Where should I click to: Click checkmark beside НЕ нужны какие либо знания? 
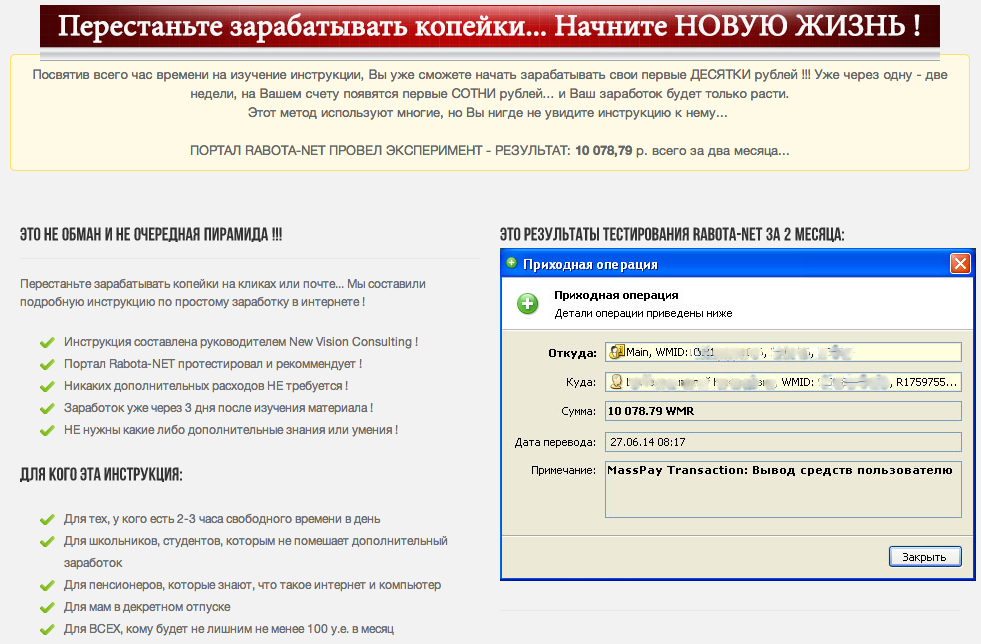click(47, 431)
